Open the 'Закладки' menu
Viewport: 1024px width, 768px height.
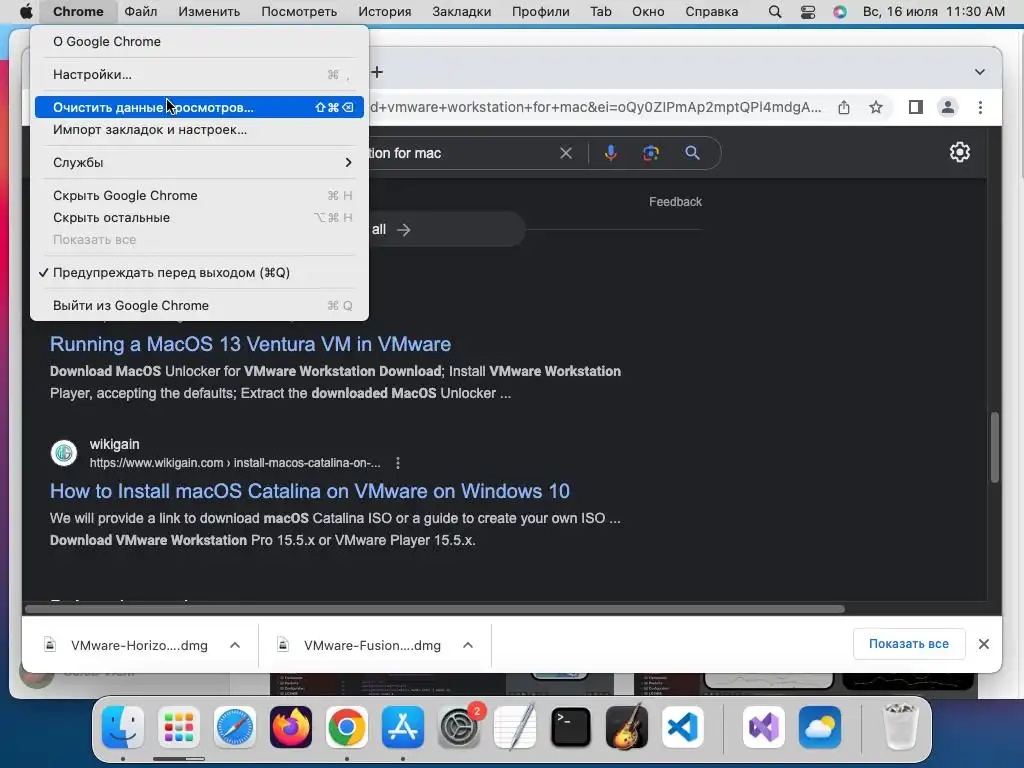[x=462, y=12]
